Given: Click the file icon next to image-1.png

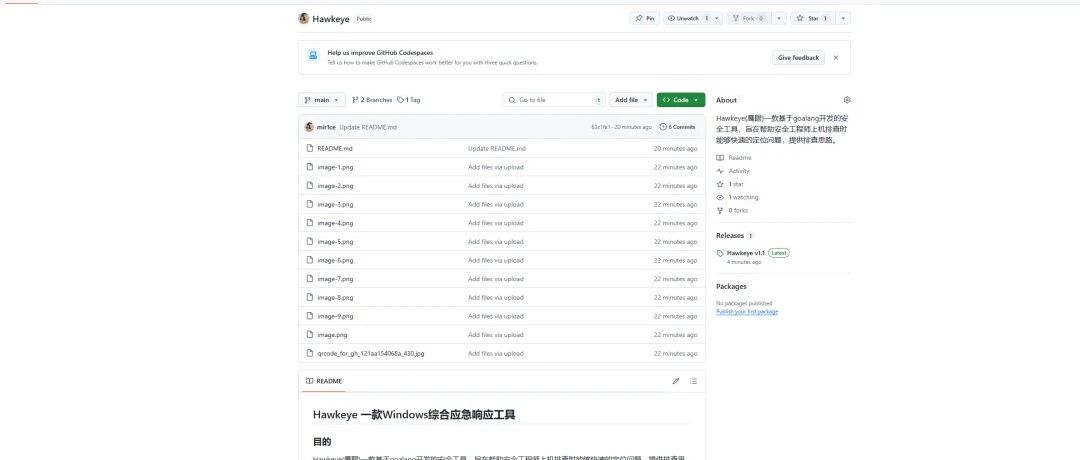Looking at the screenshot, I should point(310,167).
